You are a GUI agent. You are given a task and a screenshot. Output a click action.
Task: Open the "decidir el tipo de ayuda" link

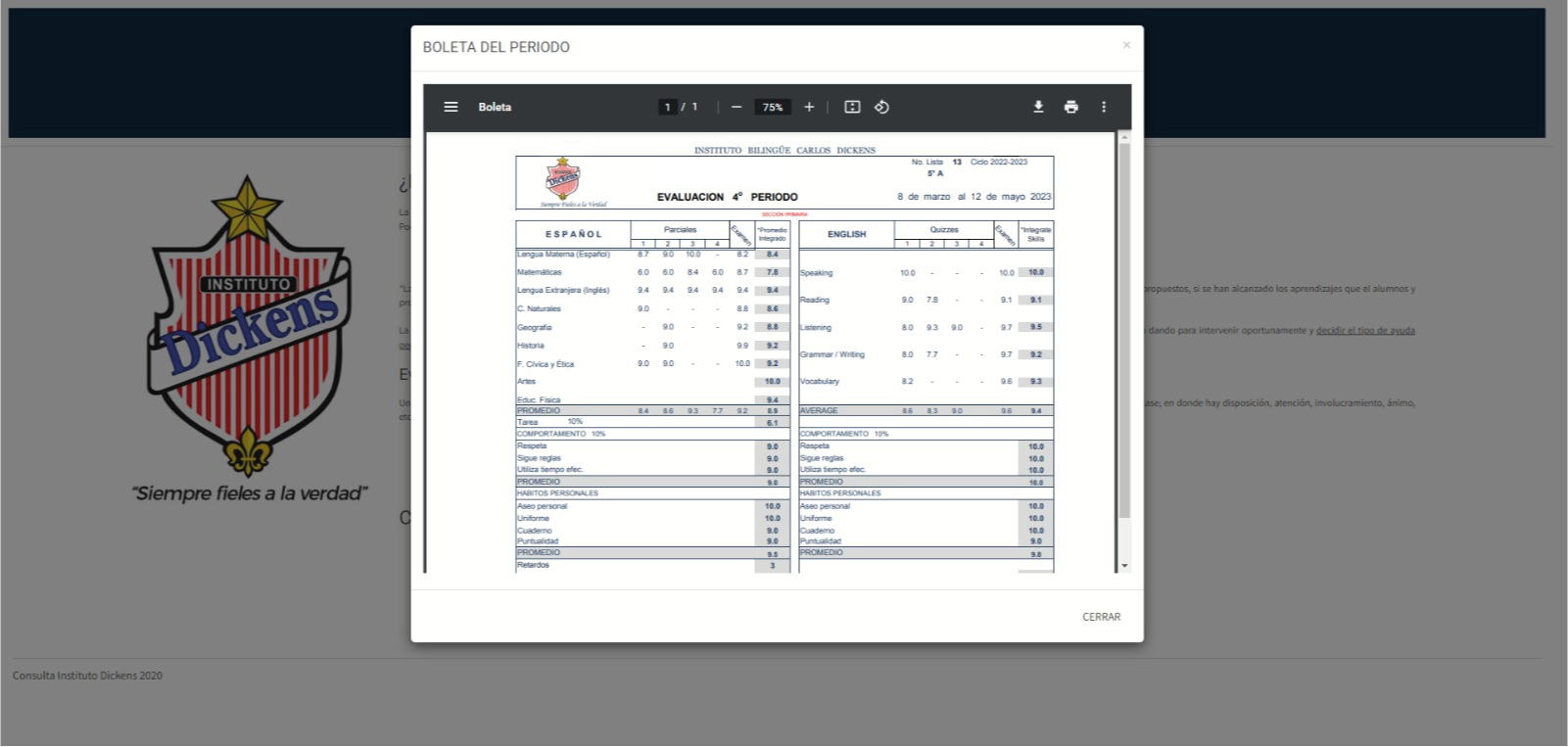[x=1365, y=331]
